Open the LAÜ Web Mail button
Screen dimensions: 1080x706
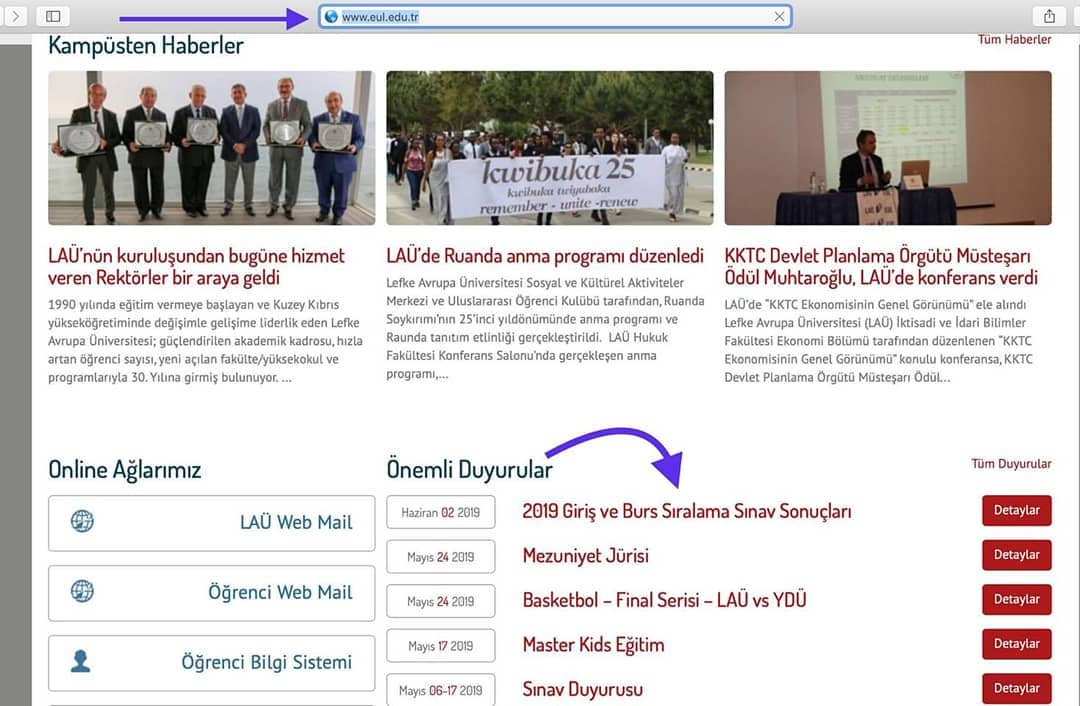pos(211,523)
